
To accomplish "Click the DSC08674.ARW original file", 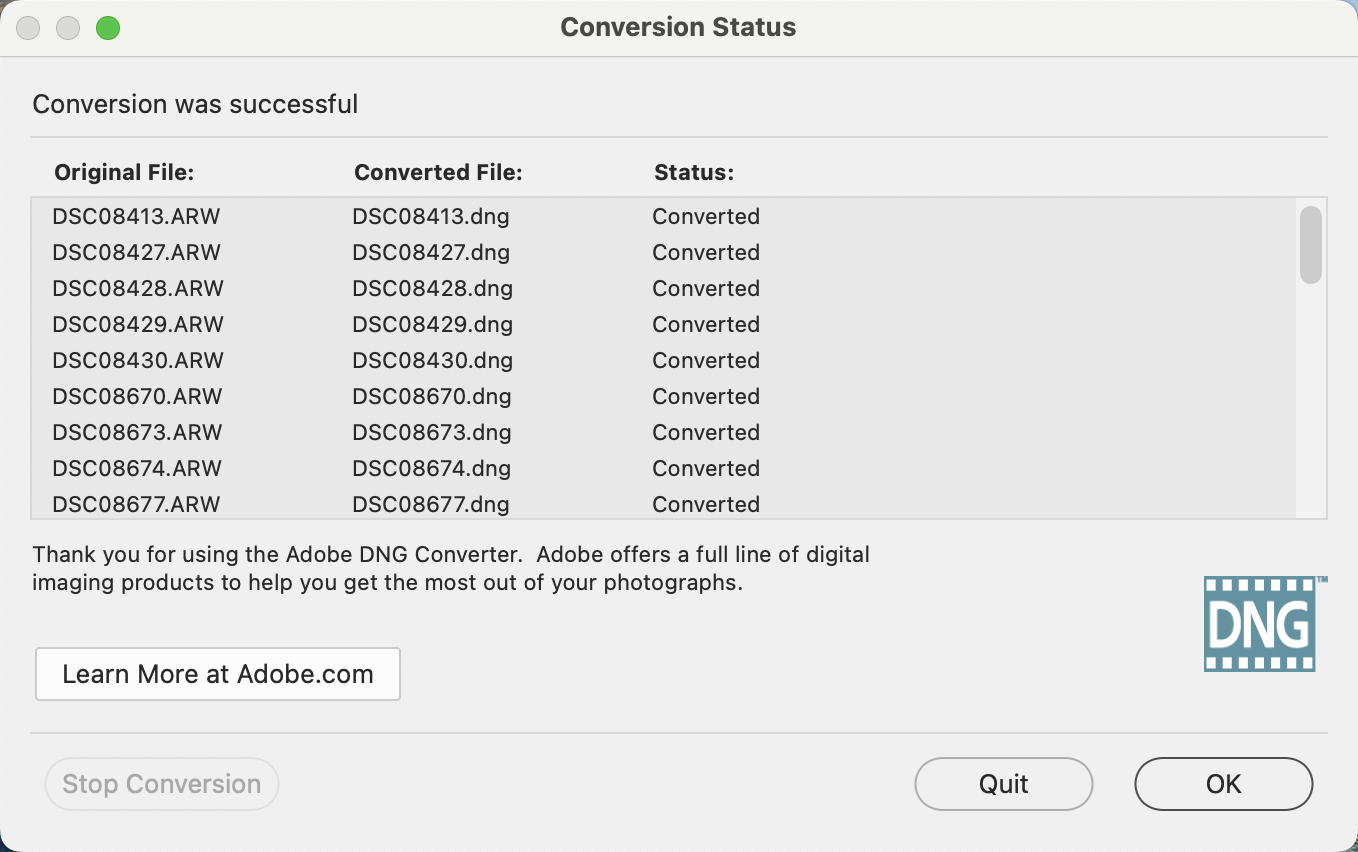I will [138, 468].
